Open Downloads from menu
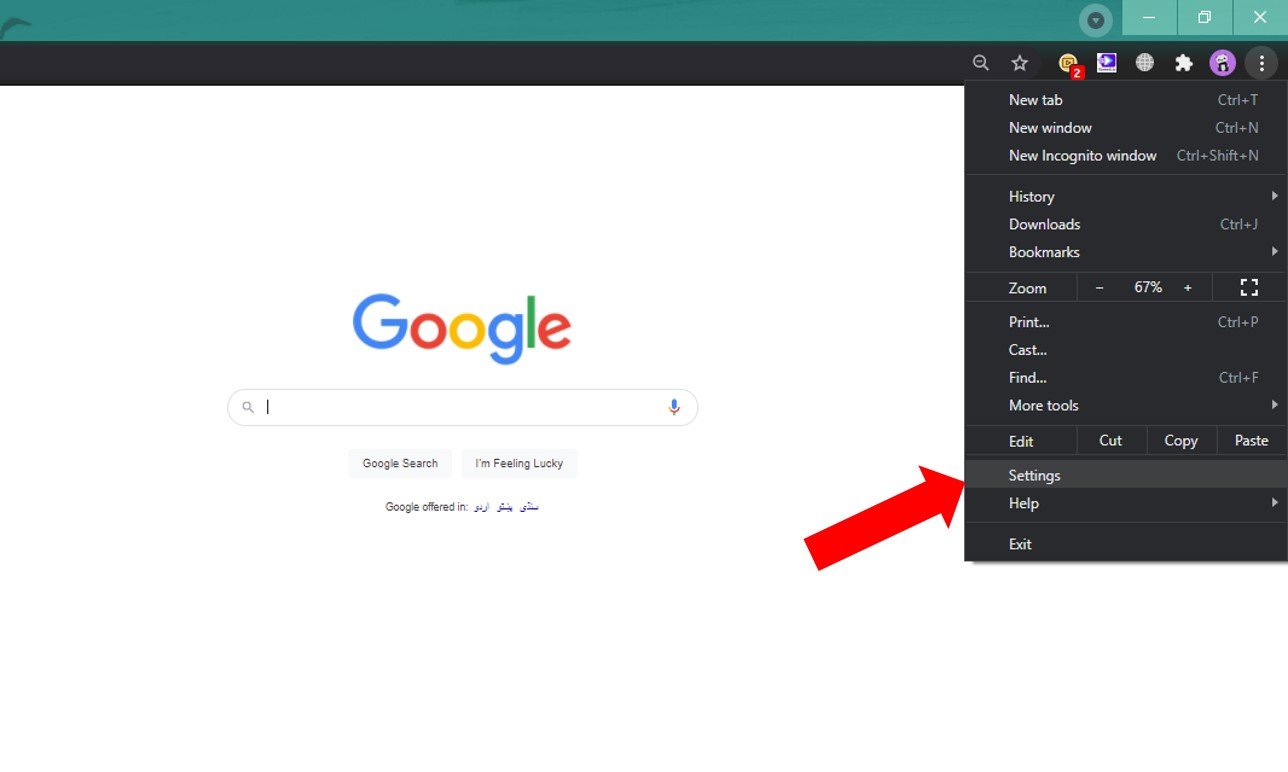Viewport: 1288px width, 772px height. 1126,225
